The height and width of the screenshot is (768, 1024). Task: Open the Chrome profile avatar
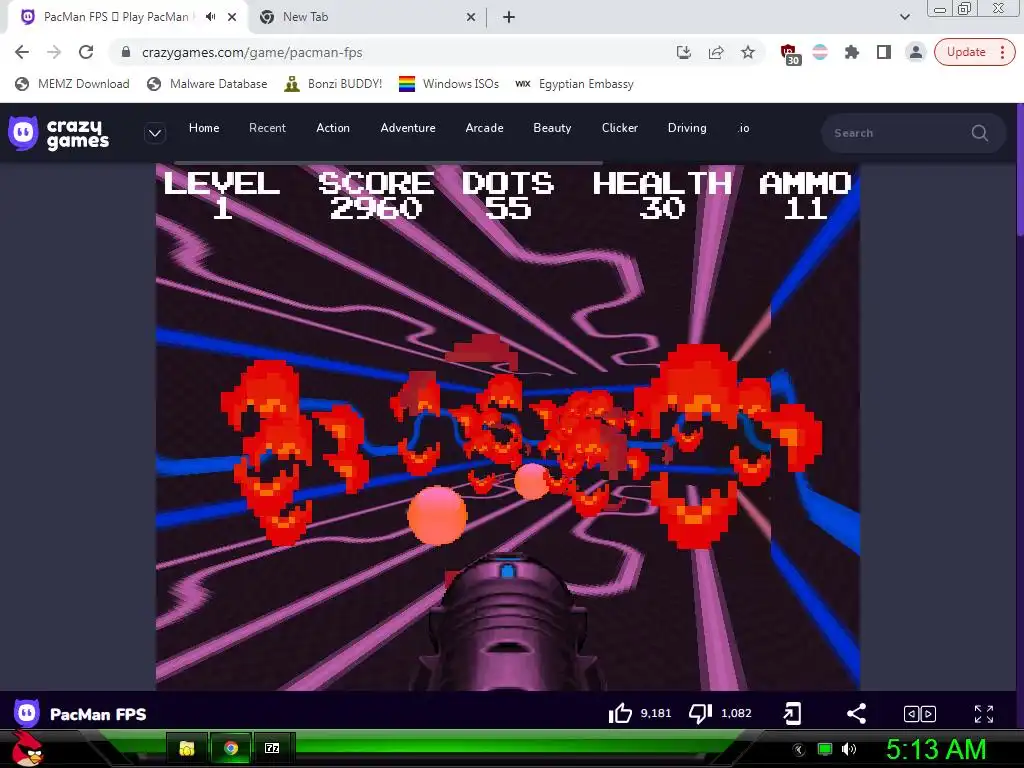point(916,52)
